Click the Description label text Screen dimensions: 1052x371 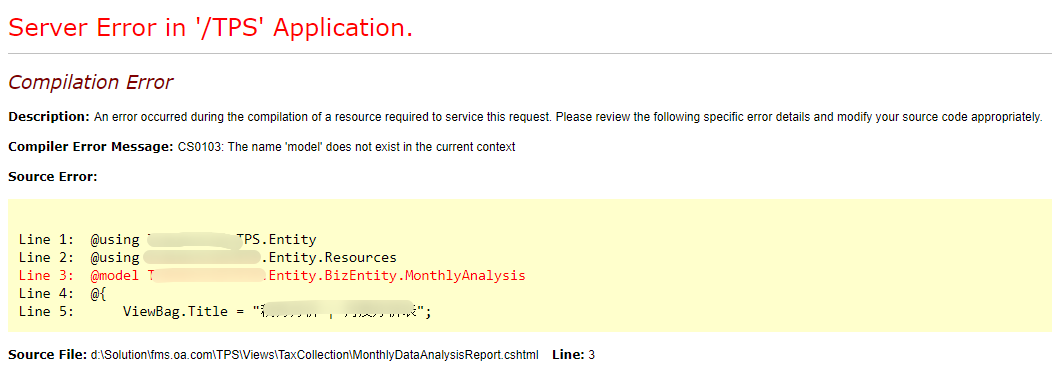coord(49,117)
